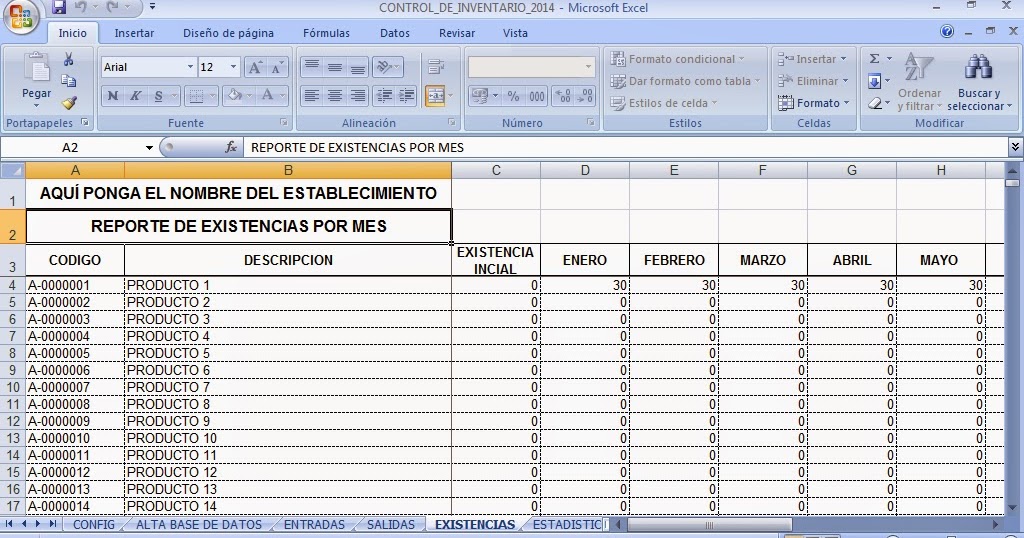This screenshot has width=1024, height=538.
Task: Open Estilos de celda gallery
Action: (x=664, y=103)
